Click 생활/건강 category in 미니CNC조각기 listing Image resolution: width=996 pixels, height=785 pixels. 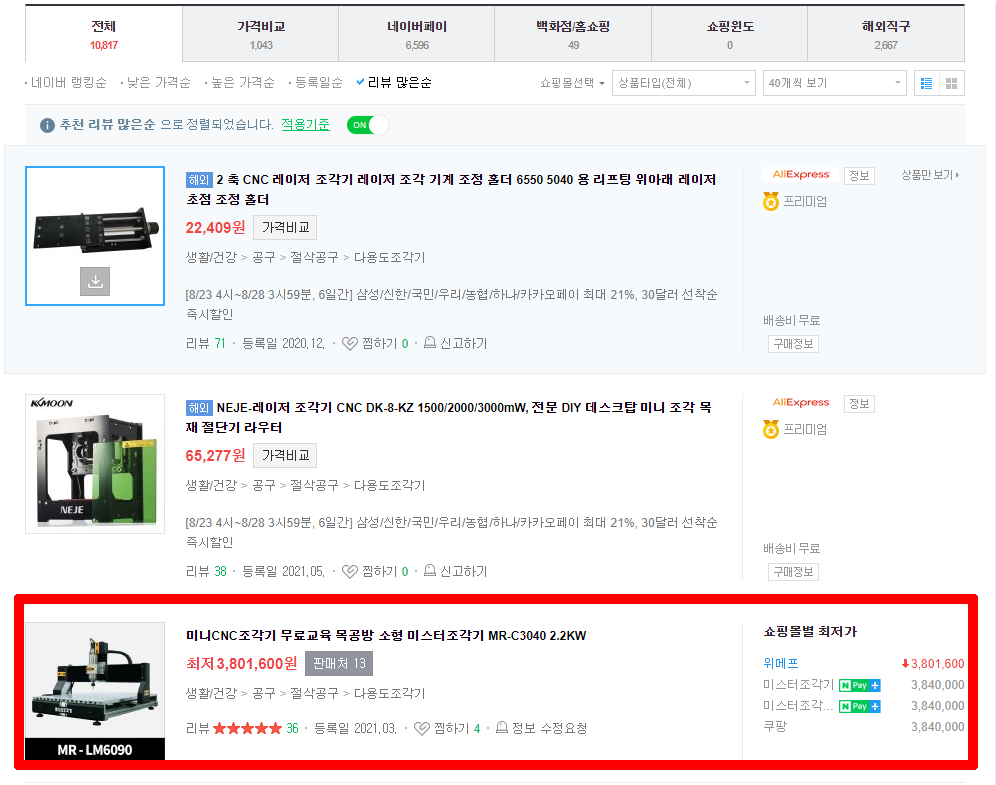click(x=211, y=694)
